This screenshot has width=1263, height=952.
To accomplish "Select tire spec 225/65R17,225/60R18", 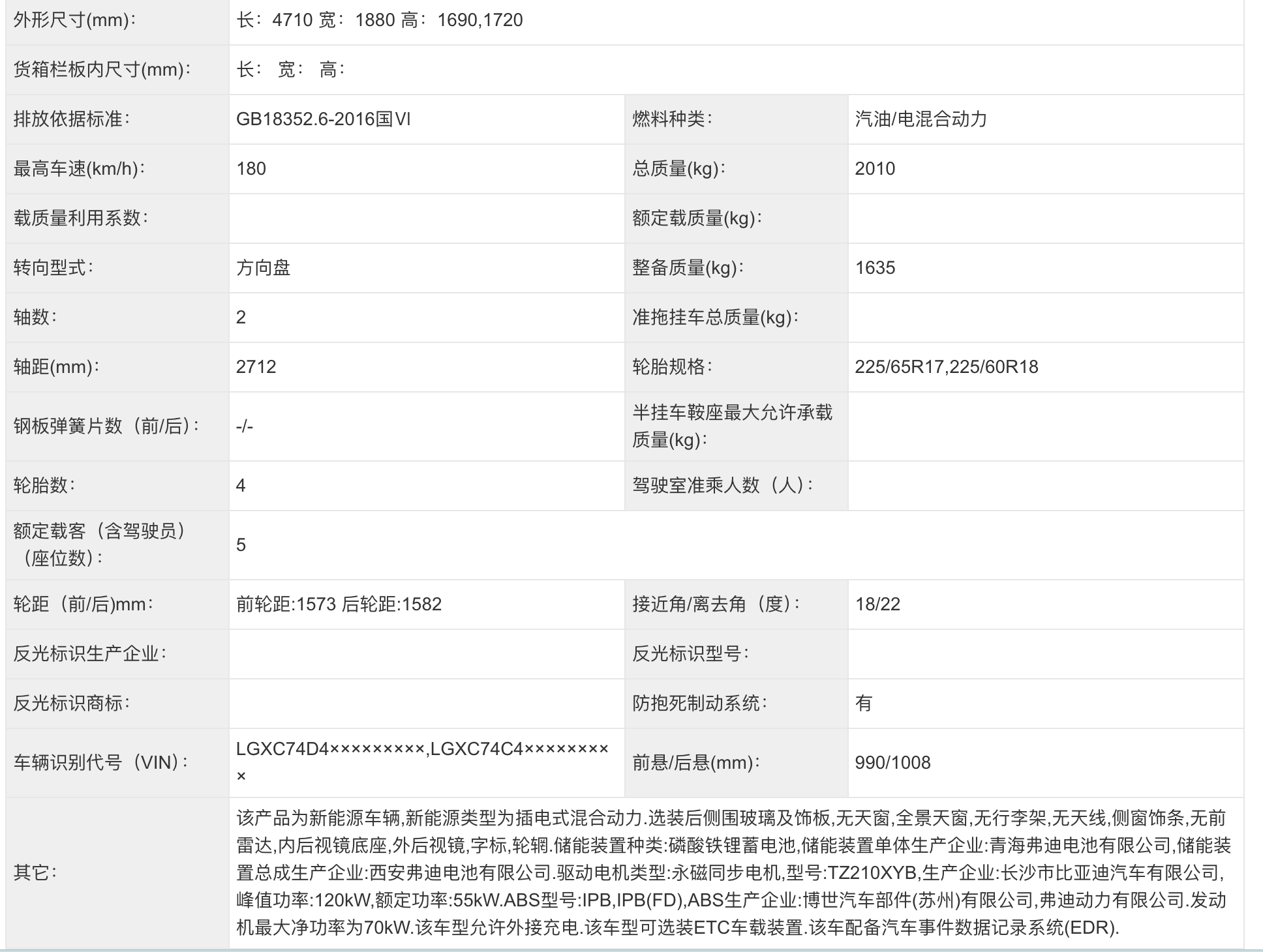I will [947, 367].
